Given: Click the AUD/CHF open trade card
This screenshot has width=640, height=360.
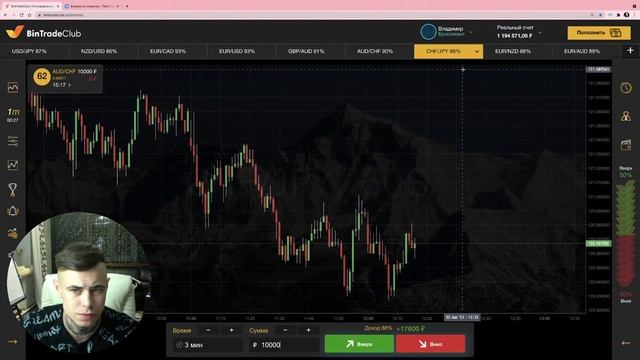Looking at the screenshot, I should pos(65,78).
